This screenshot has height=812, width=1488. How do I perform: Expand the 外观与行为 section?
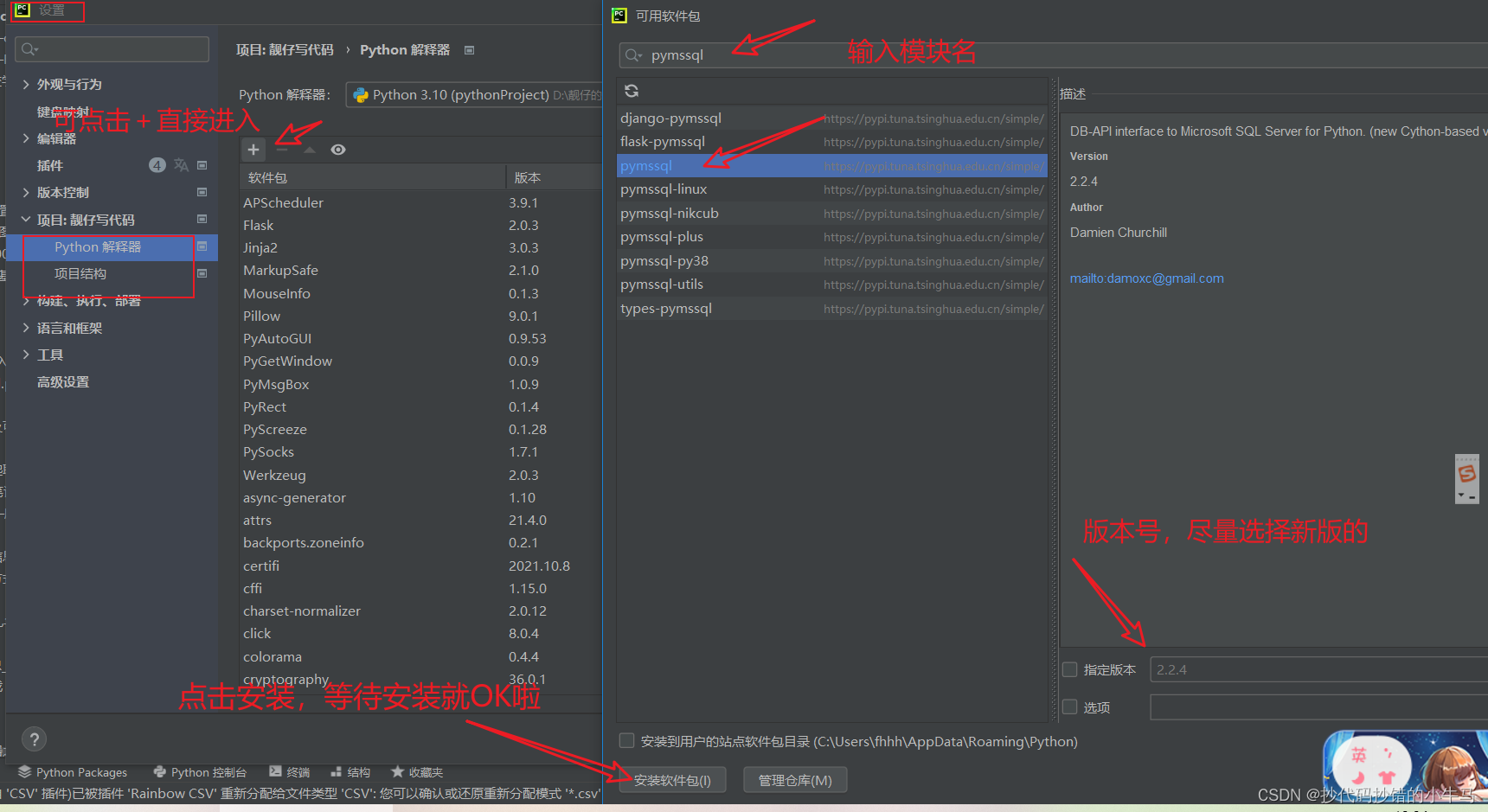point(25,84)
